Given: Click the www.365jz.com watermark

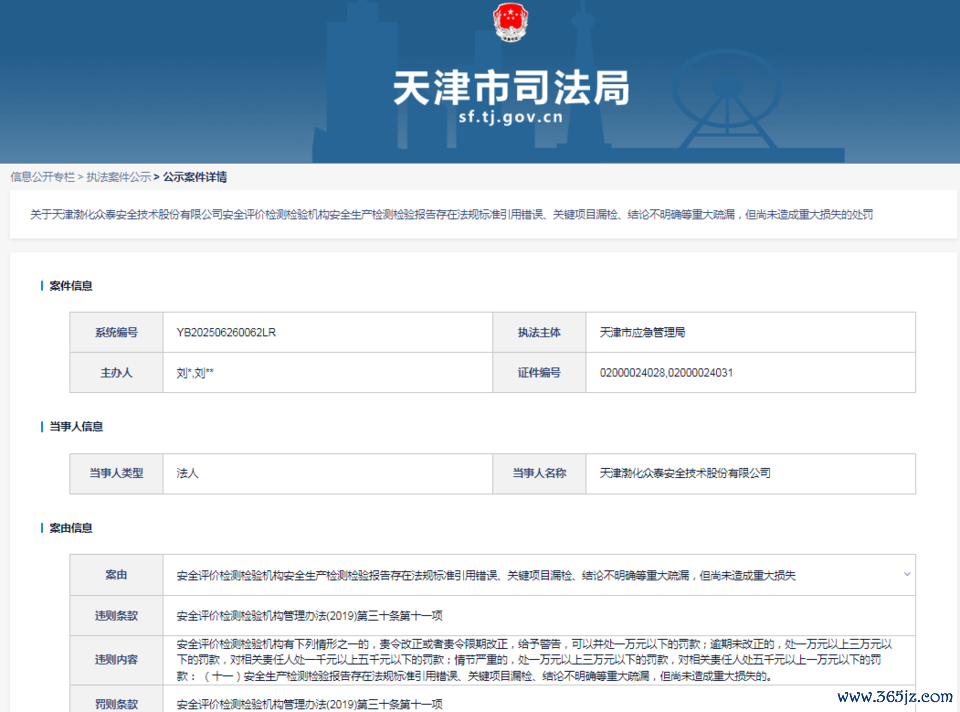Looking at the screenshot, I should pyautogui.click(x=893, y=696).
